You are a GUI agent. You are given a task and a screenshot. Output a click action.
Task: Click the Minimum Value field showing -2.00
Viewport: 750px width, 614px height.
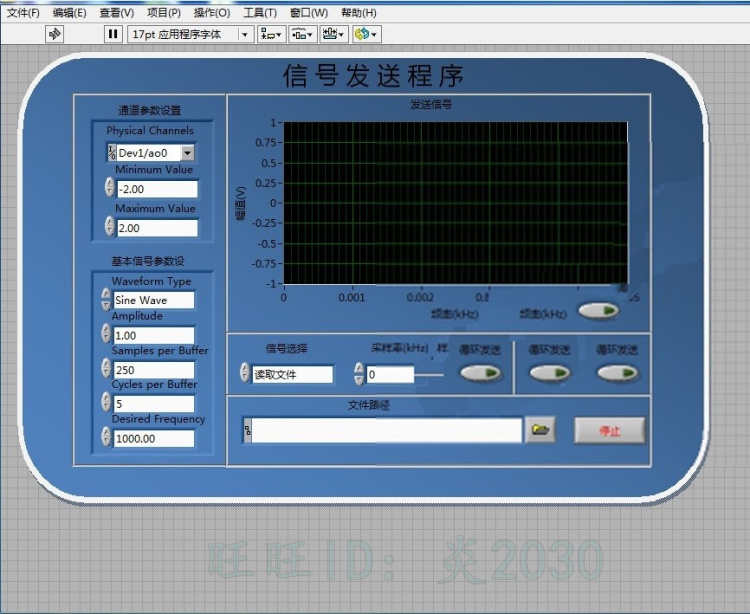(157, 189)
